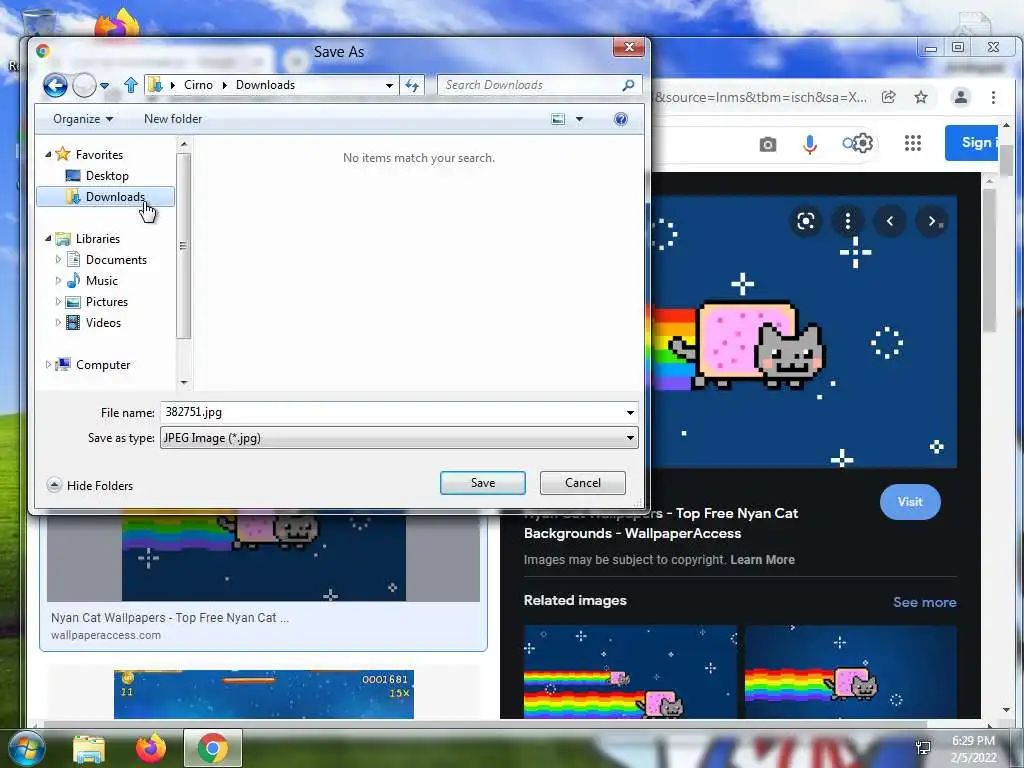The image size is (1024, 768).
Task: Expand the Computer node
Action: [48, 364]
